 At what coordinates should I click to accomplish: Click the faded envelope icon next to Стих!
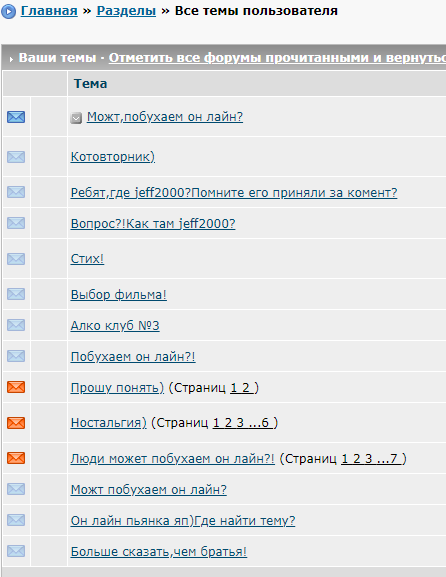(x=16, y=259)
